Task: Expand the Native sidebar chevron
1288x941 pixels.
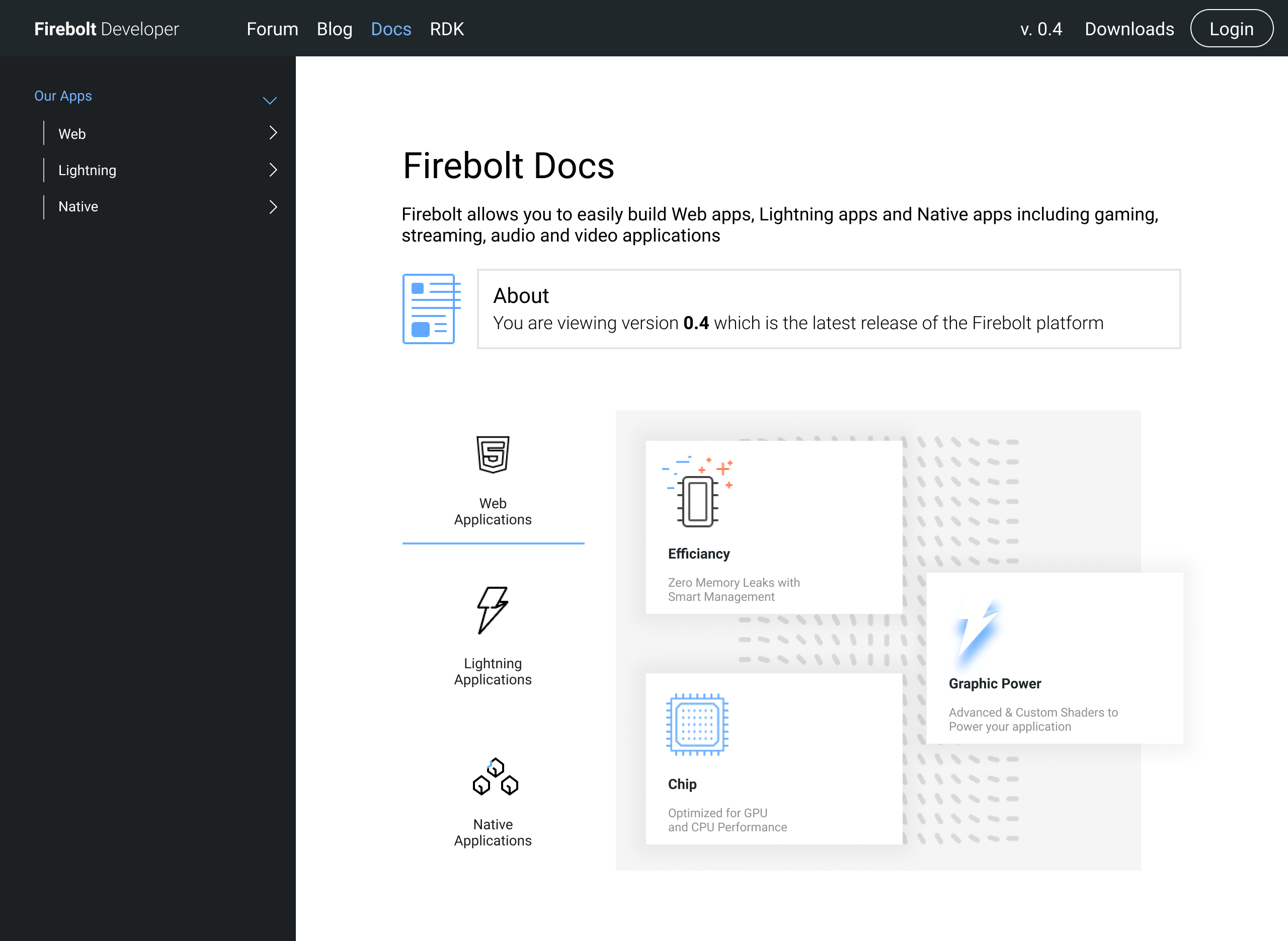Action: [273, 207]
